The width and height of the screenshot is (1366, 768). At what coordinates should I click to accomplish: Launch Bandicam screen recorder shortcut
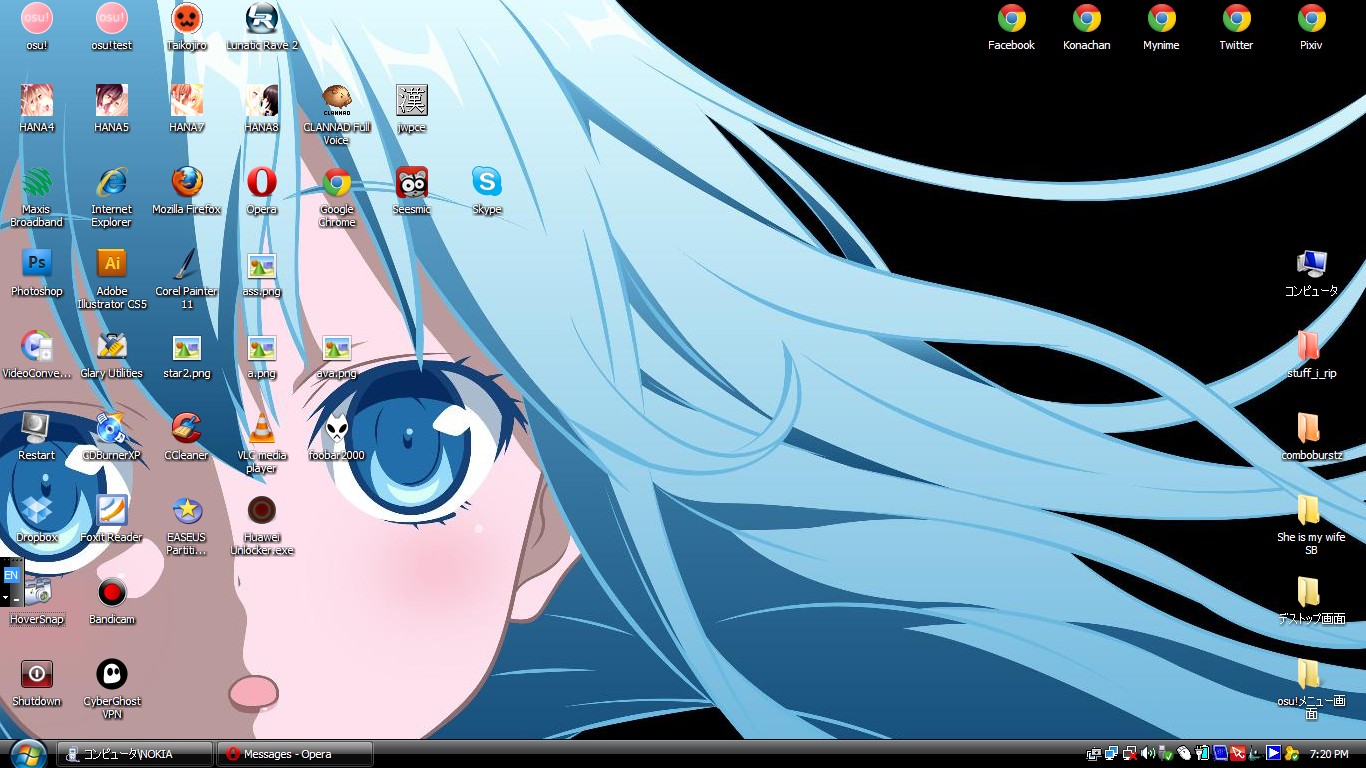pyautogui.click(x=111, y=601)
